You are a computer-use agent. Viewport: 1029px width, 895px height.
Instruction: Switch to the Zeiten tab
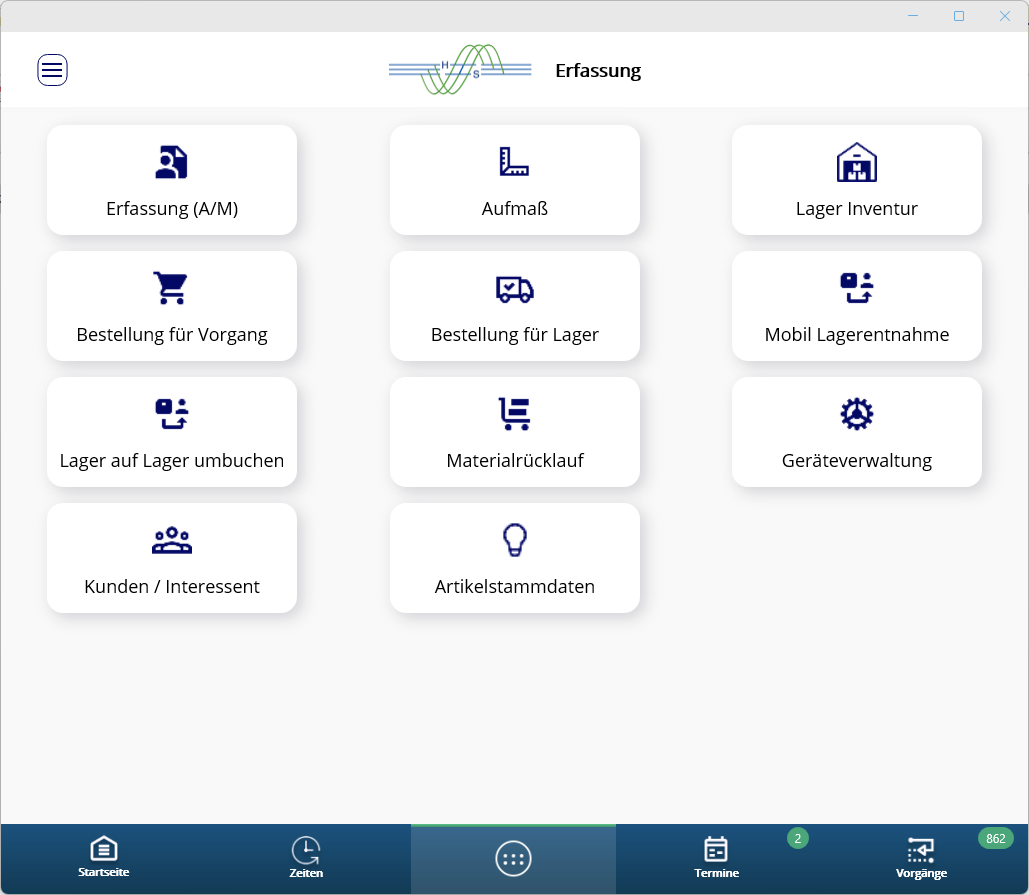[x=306, y=858]
